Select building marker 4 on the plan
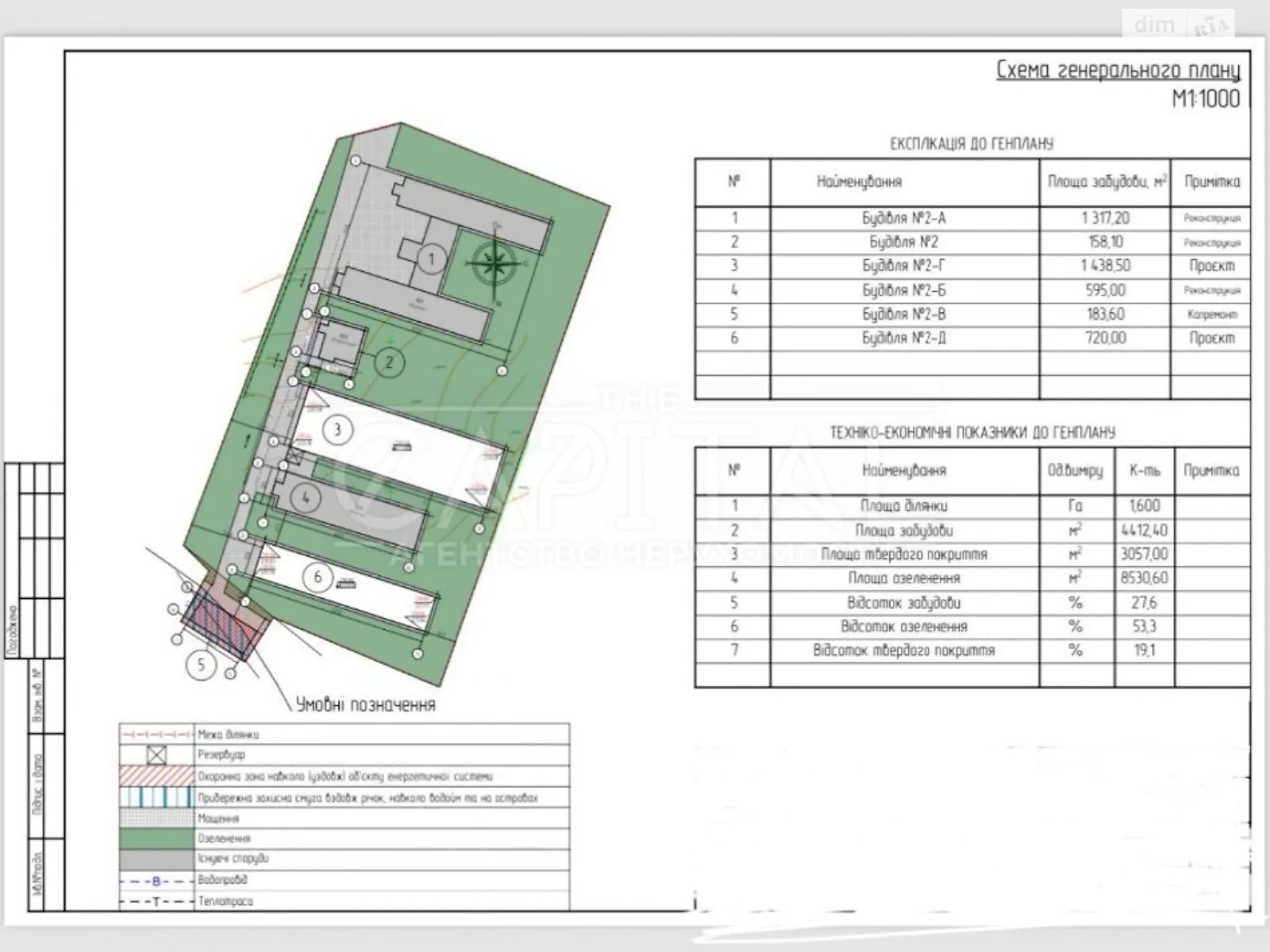 pos(306,498)
